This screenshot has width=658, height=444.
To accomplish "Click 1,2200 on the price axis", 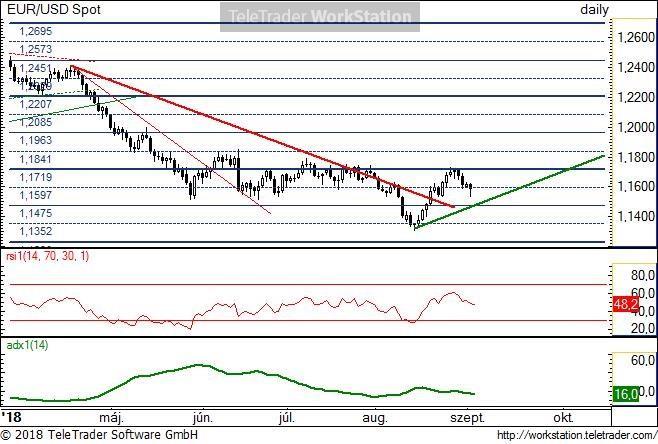I will pos(636,97).
